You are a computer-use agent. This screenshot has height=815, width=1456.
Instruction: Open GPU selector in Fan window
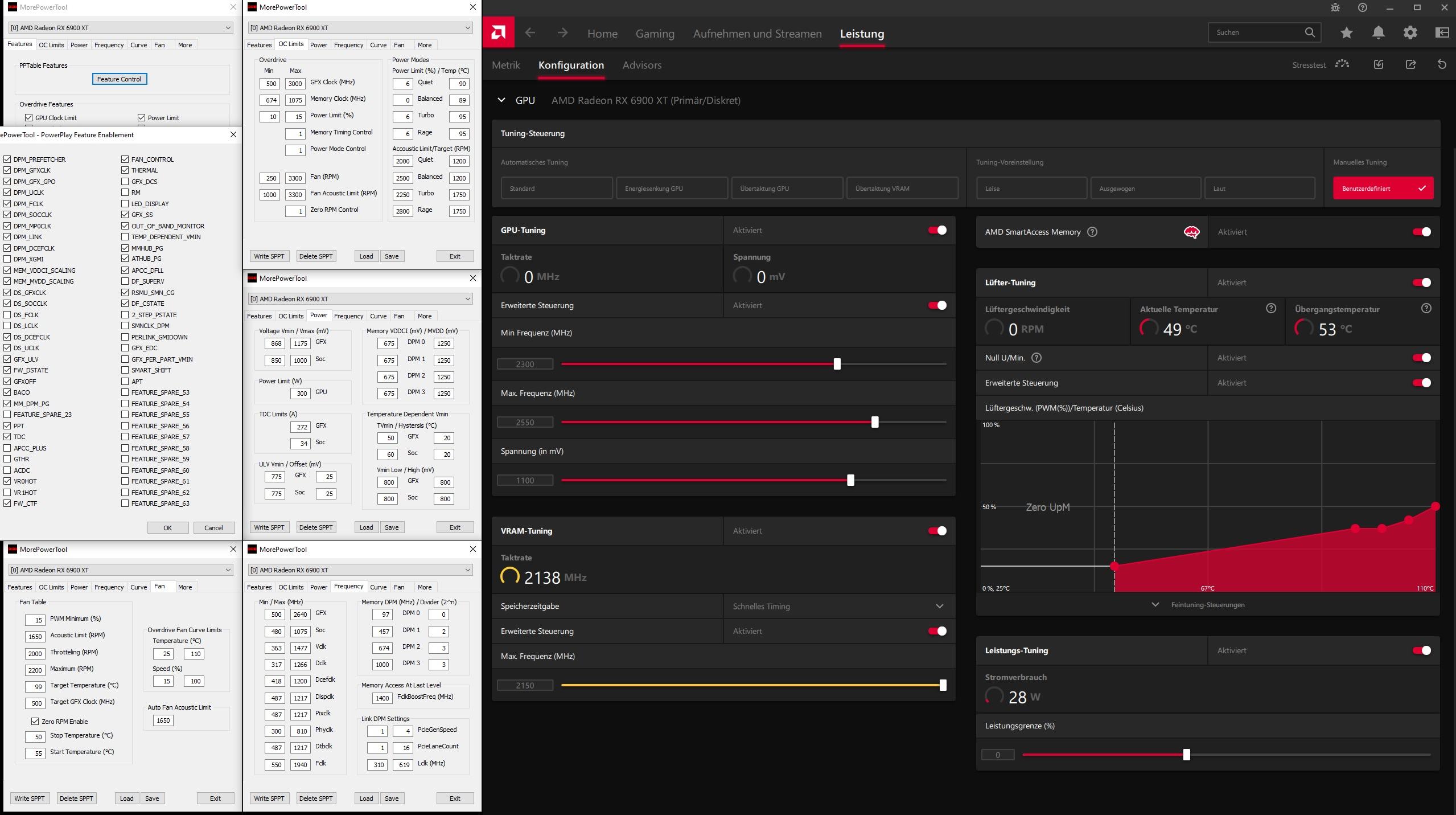coord(121,570)
